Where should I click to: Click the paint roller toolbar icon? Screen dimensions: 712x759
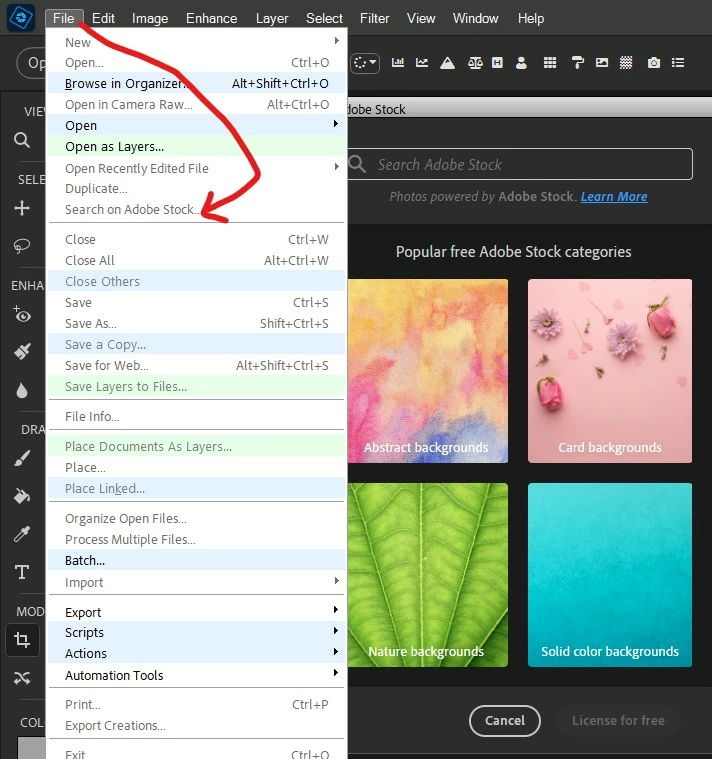[x=577, y=62]
